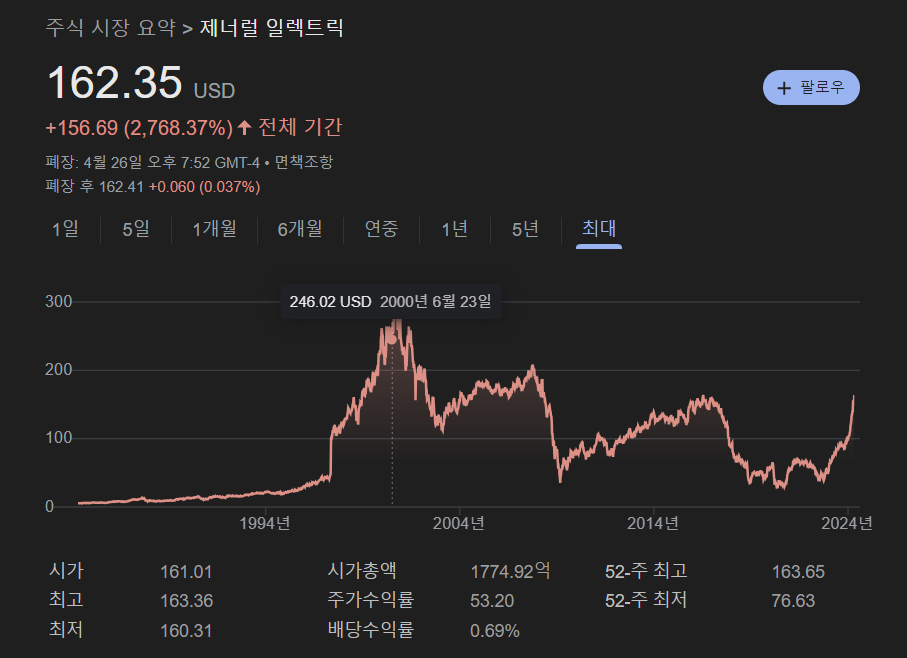The height and width of the screenshot is (658, 907).
Task: Select the 5일 time range
Action: click(134, 229)
